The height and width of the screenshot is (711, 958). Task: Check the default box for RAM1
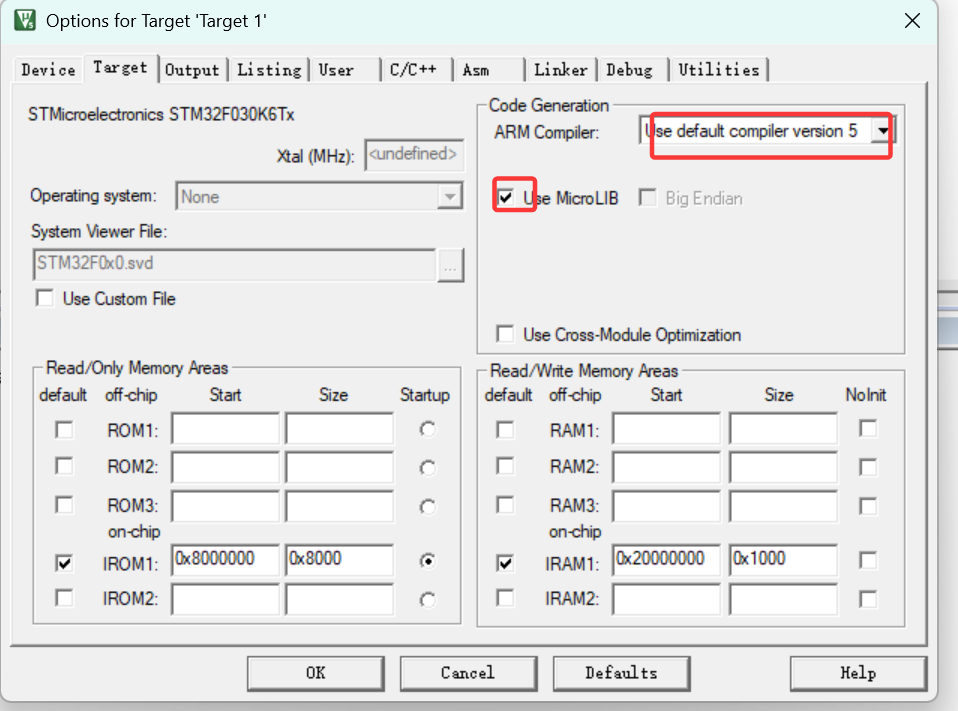coord(505,430)
